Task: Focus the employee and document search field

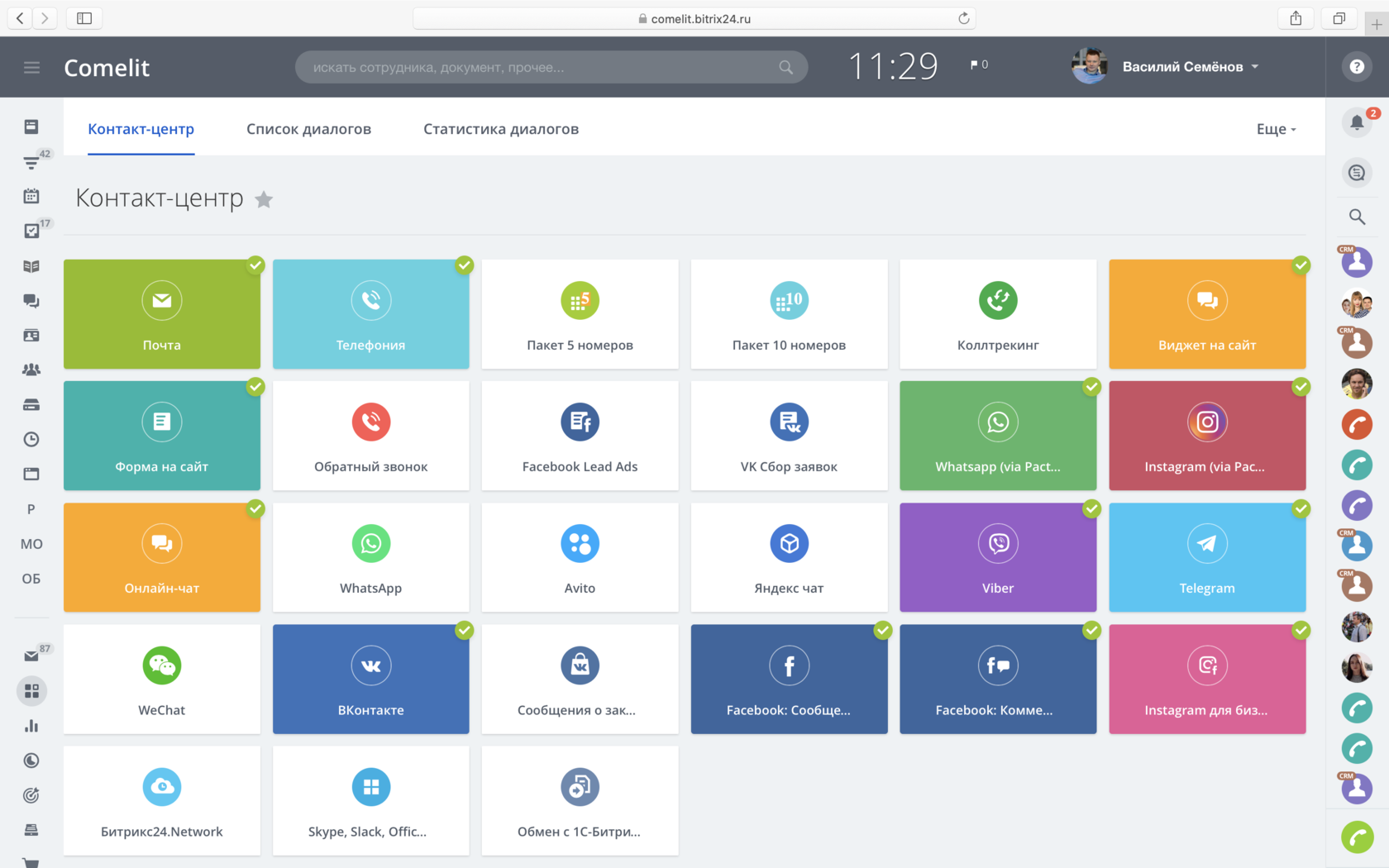Action: point(551,67)
